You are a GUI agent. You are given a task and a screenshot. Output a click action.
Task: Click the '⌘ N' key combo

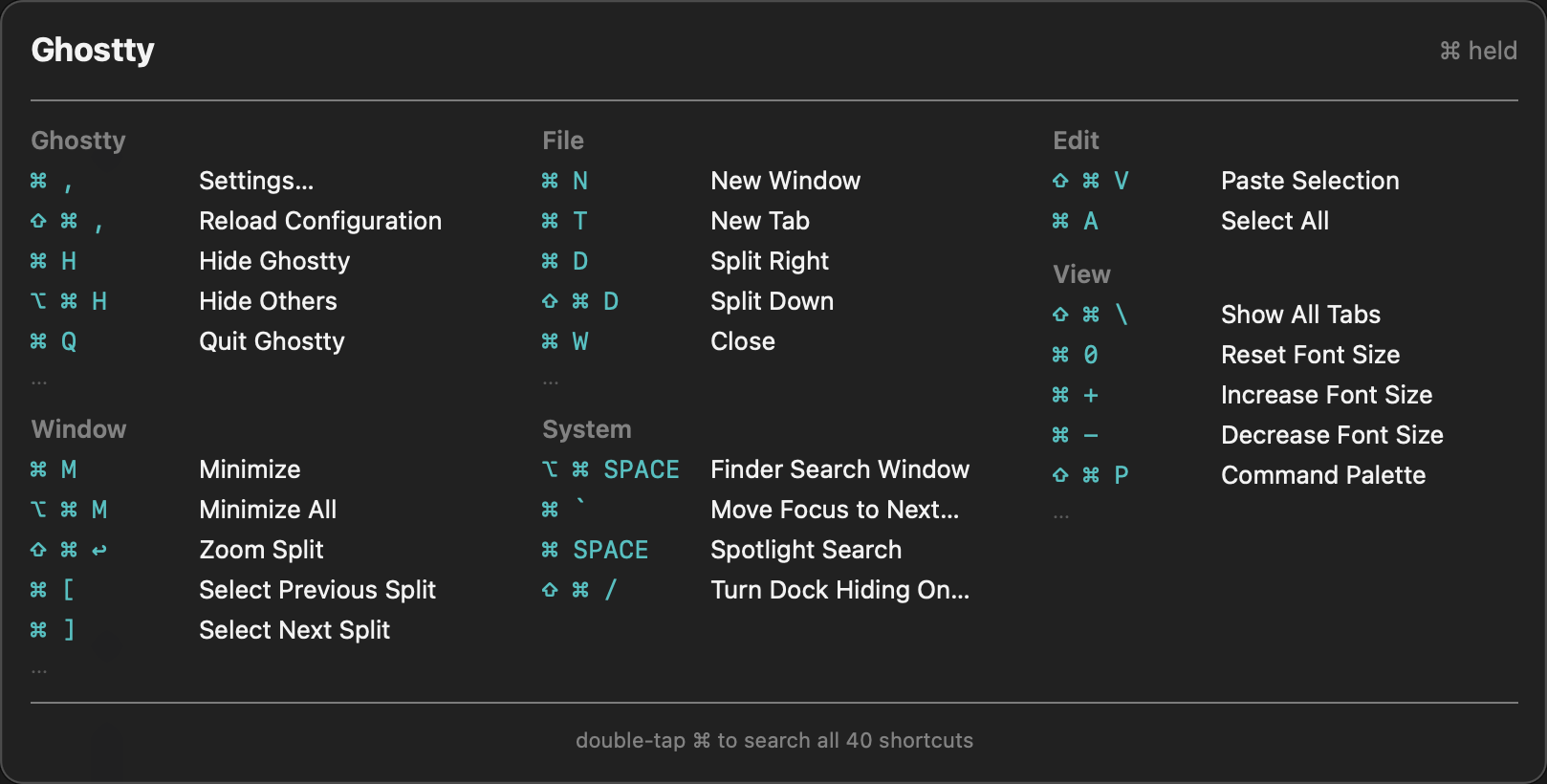click(565, 181)
